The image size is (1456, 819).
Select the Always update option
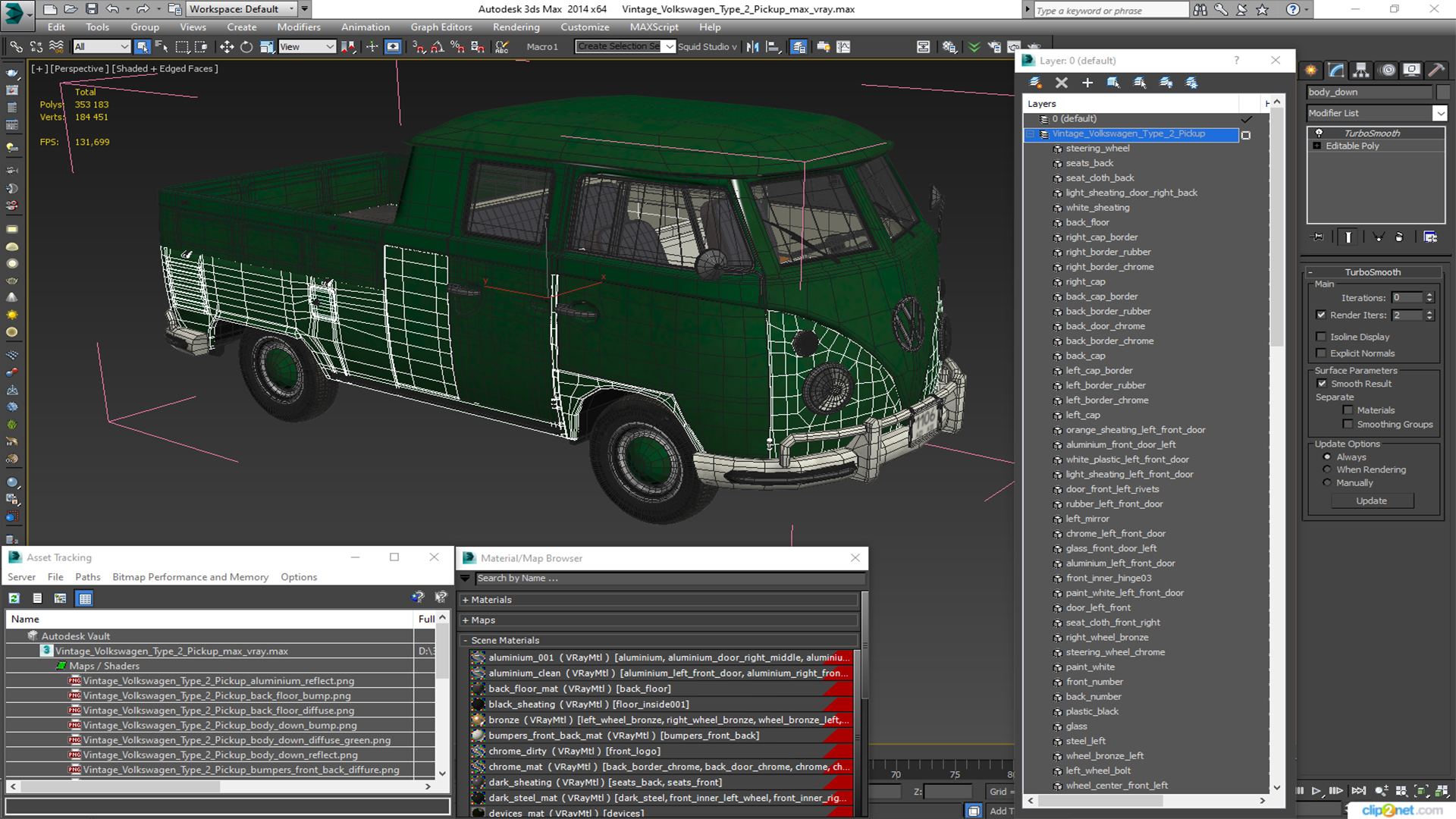pyautogui.click(x=1327, y=457)
